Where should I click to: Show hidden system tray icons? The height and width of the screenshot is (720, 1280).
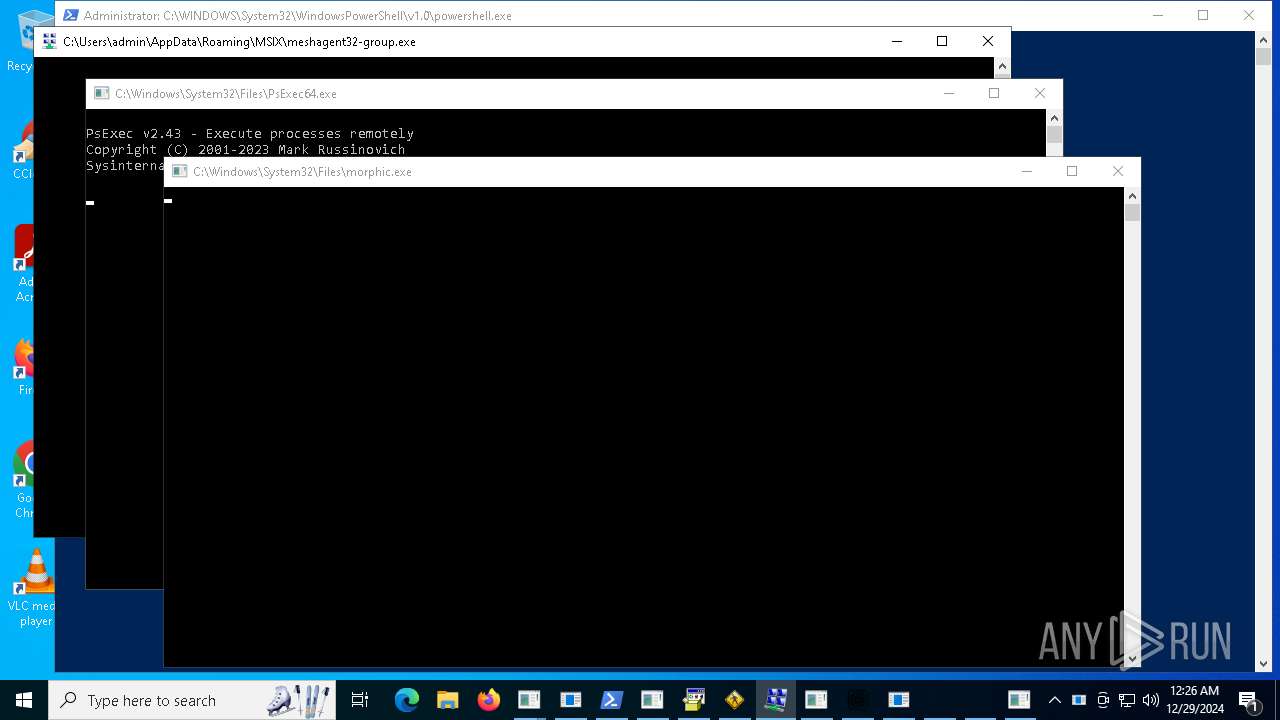coord(1054,700)
